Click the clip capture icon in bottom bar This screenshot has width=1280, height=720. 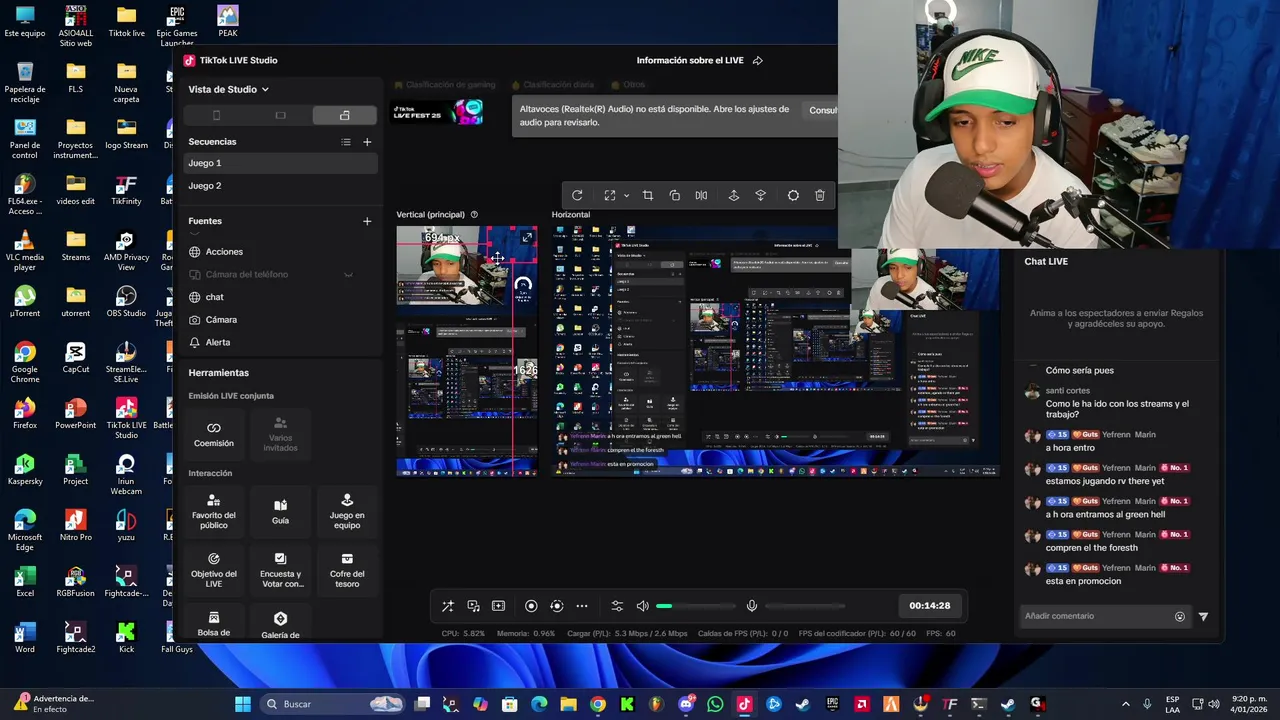pos(498,606)
